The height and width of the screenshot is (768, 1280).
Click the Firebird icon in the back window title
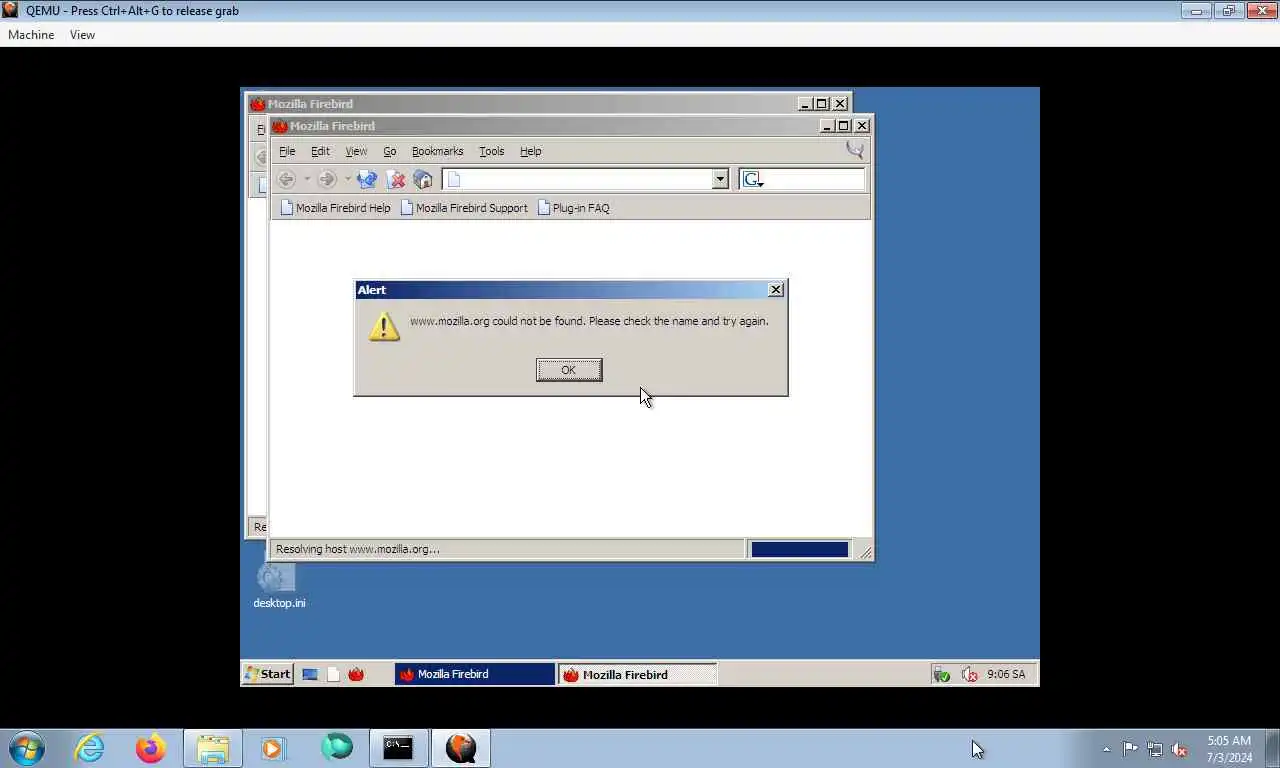[x=257, y=104]
